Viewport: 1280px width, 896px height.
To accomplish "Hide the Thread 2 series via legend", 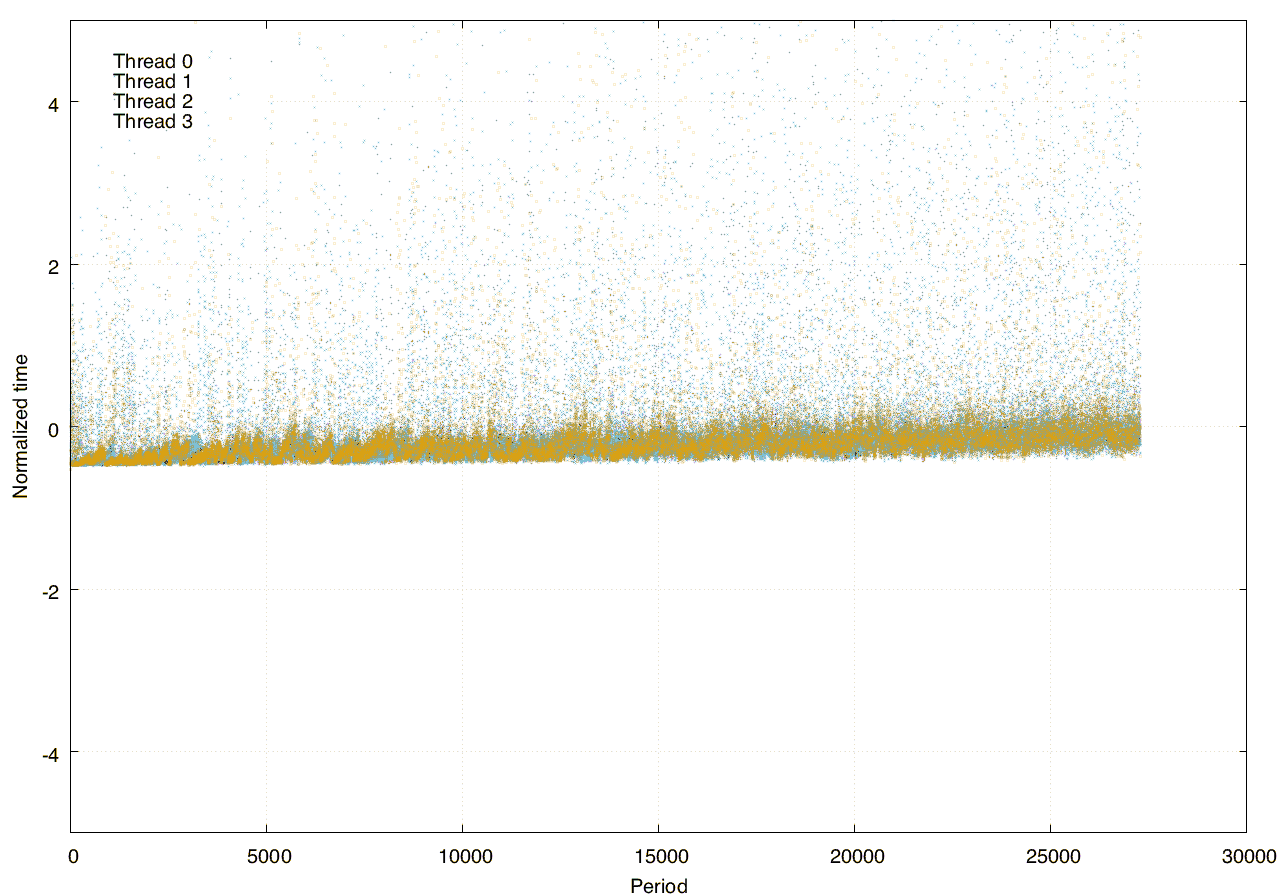I will click(x=152, y=101).
